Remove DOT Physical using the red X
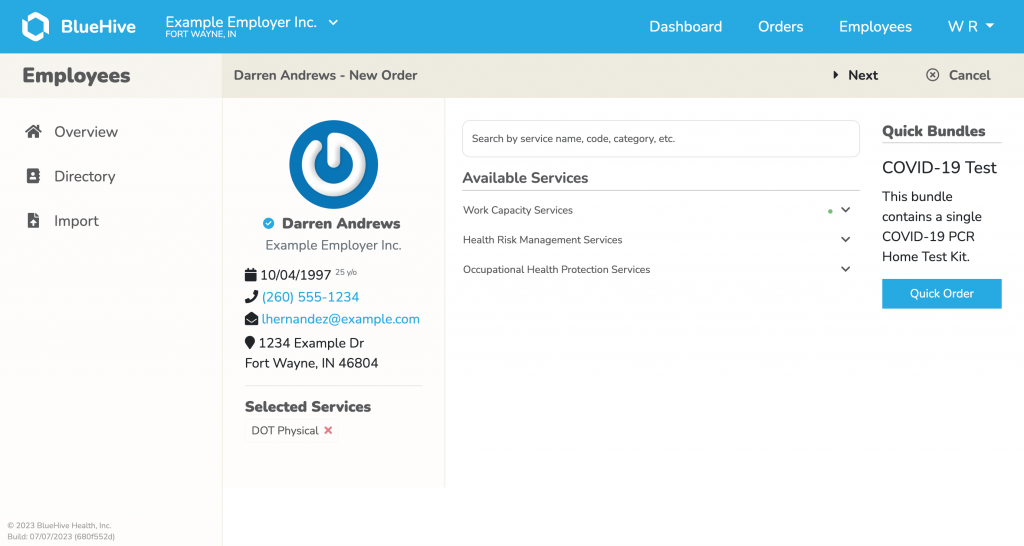 coord(328,431)
